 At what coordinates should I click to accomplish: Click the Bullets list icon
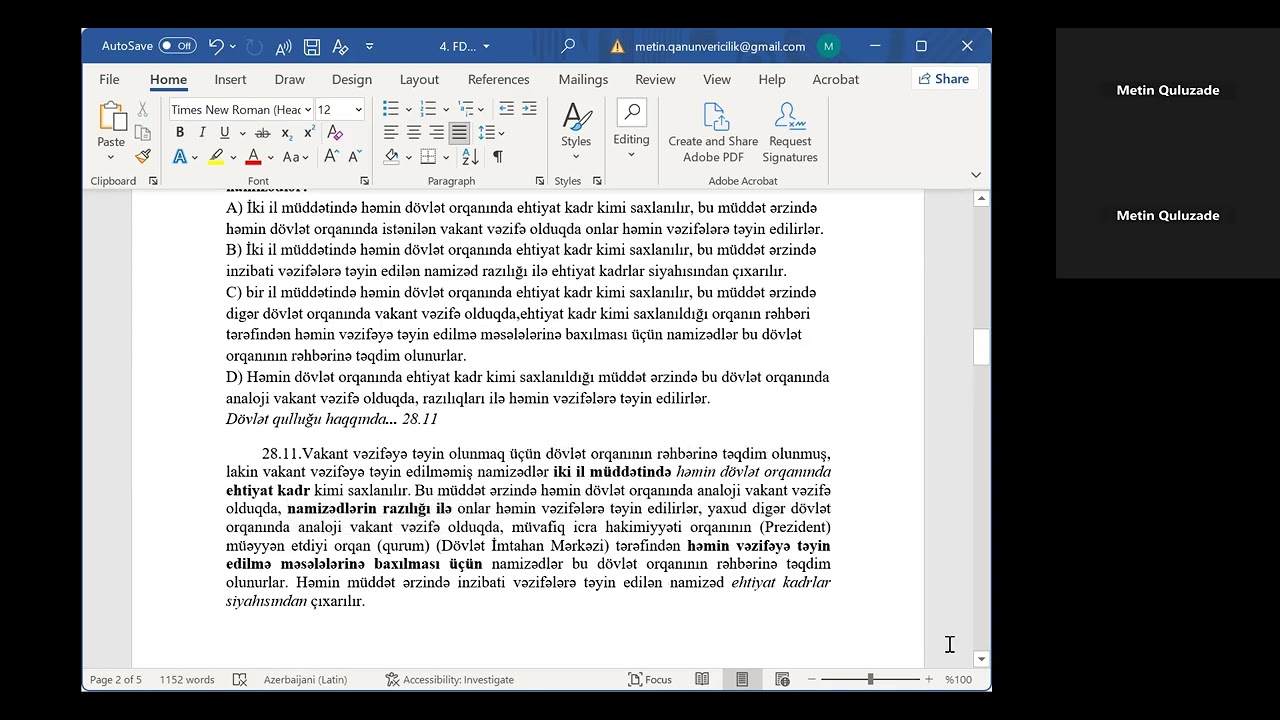tap(390, 109)
